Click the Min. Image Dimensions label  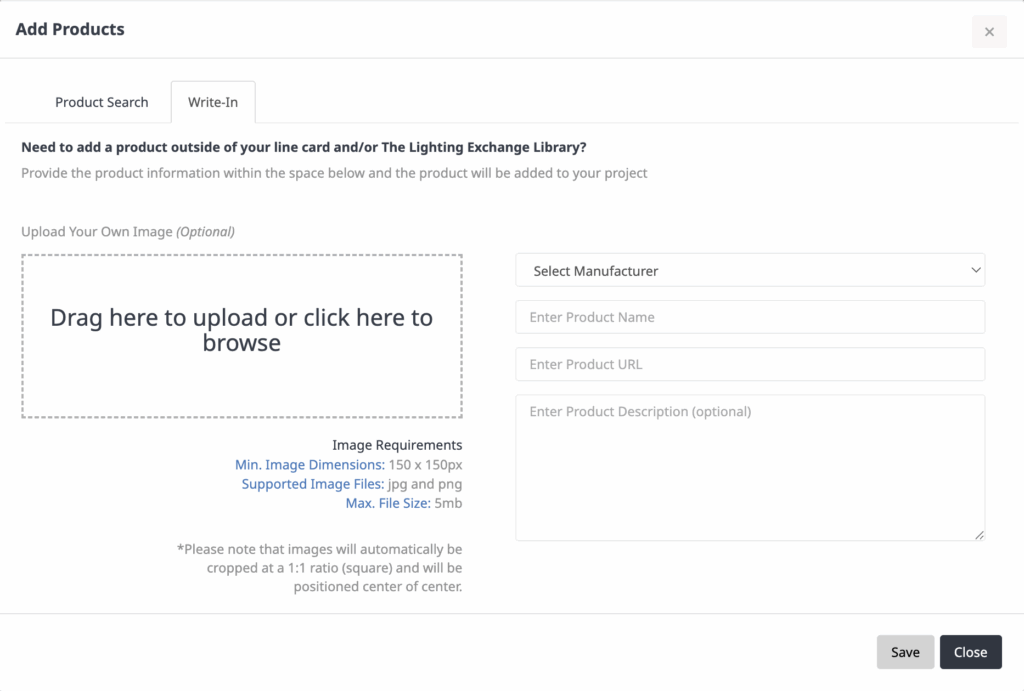pos(309,464)
